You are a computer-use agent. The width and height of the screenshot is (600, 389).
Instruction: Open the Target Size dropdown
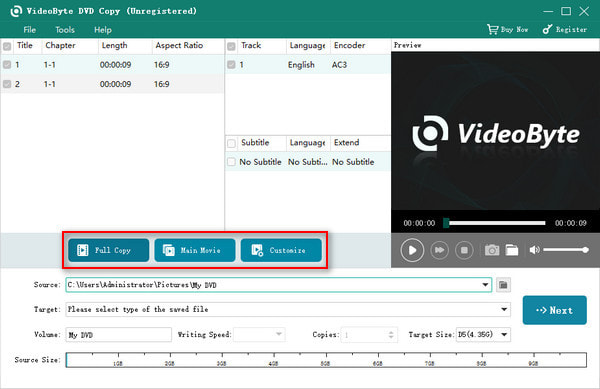(483, 335)
